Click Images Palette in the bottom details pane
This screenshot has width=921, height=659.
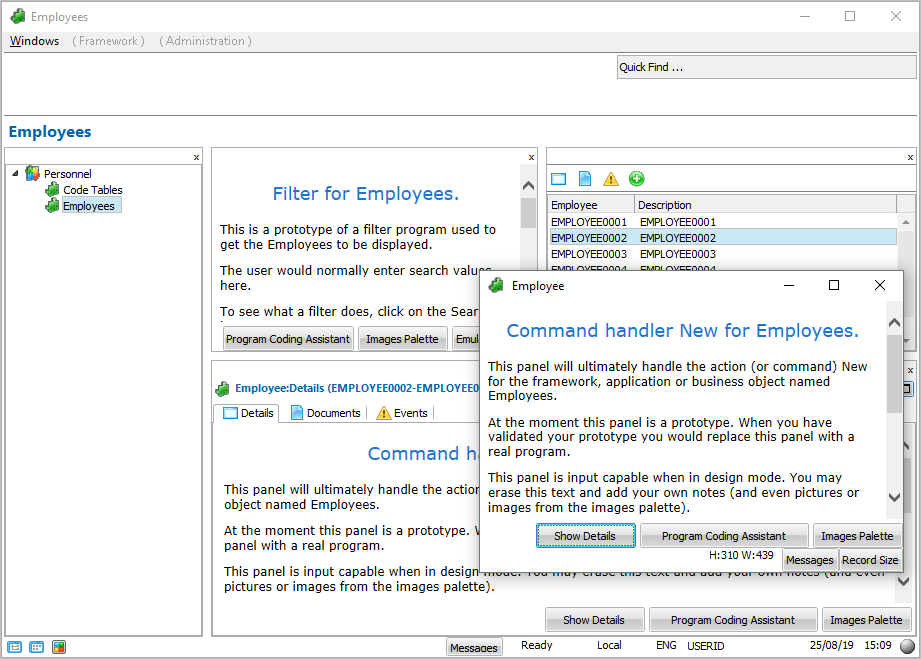tap(866, 620)
